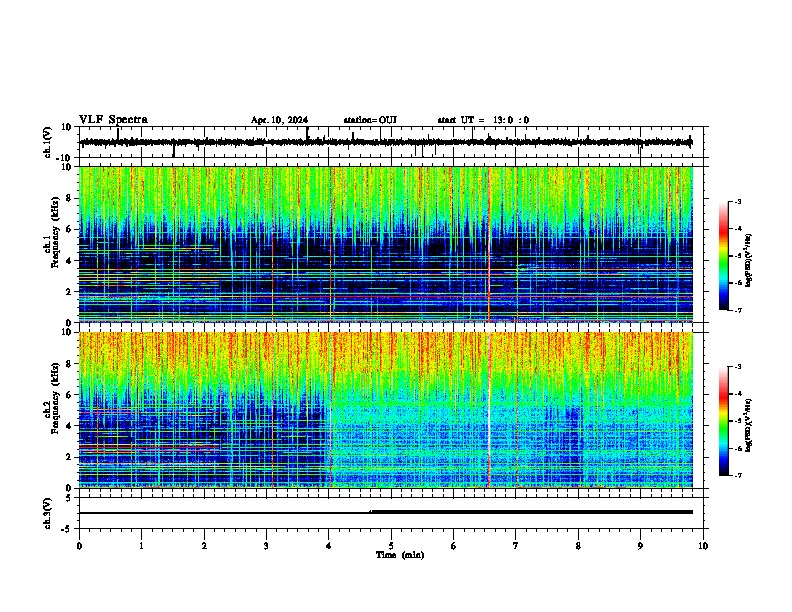Click the ch.3 voltage trace panel
Screen dimensions: 792x612
390,513
